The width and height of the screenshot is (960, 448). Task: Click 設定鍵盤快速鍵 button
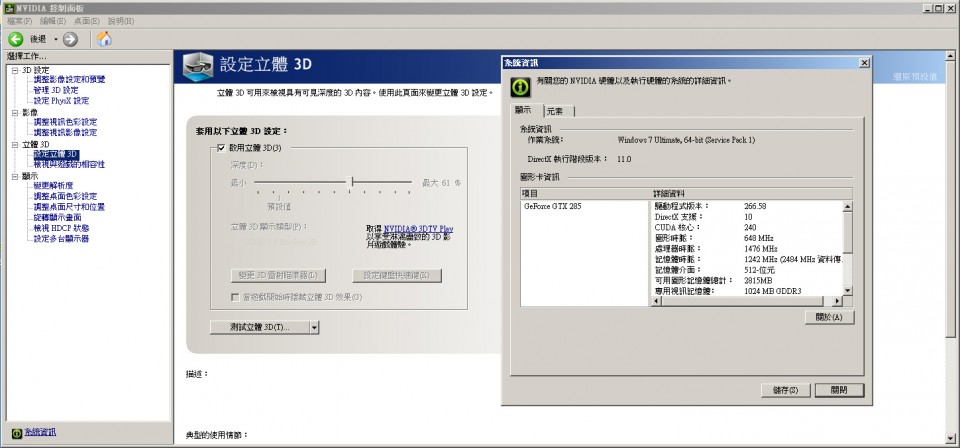397,275
